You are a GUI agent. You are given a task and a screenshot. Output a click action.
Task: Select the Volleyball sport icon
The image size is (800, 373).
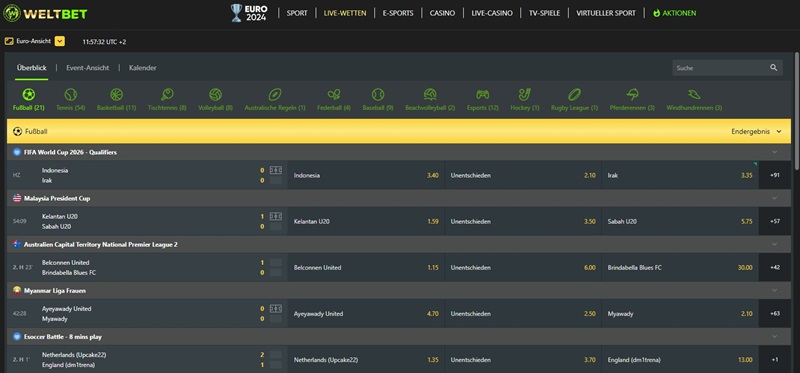coord(215,94)
